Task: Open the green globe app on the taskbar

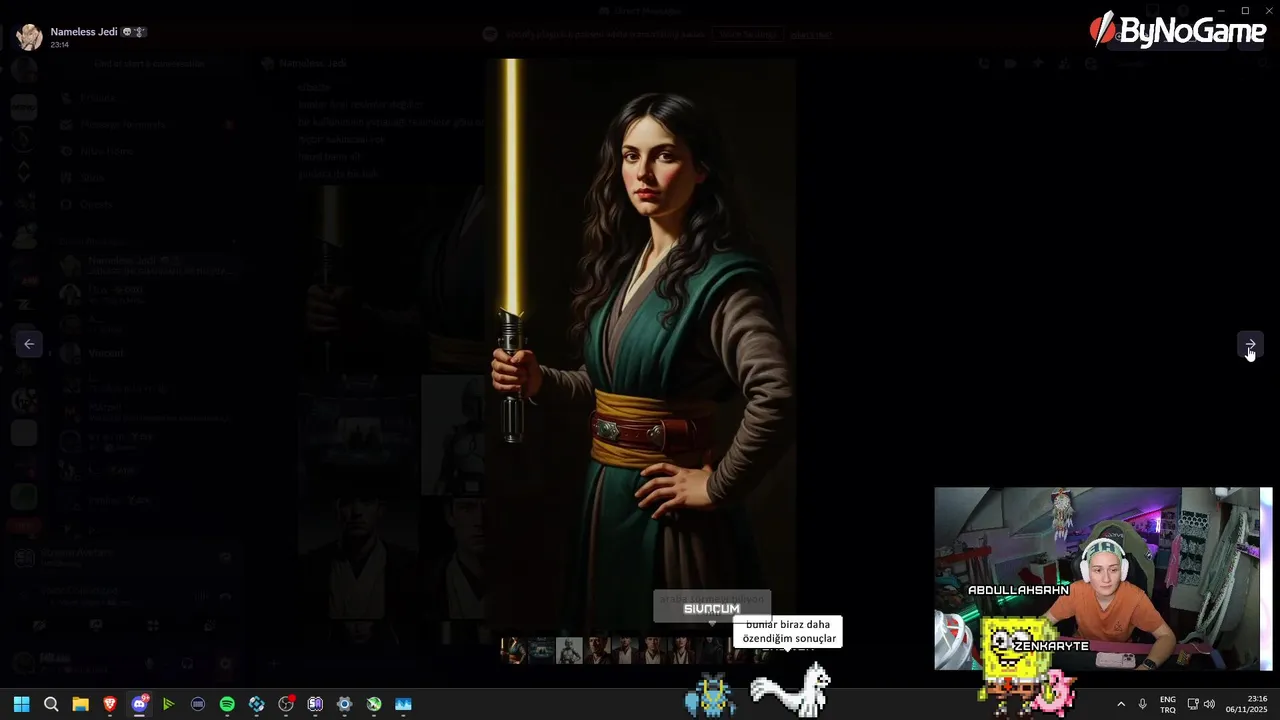Action: [374, 704]
